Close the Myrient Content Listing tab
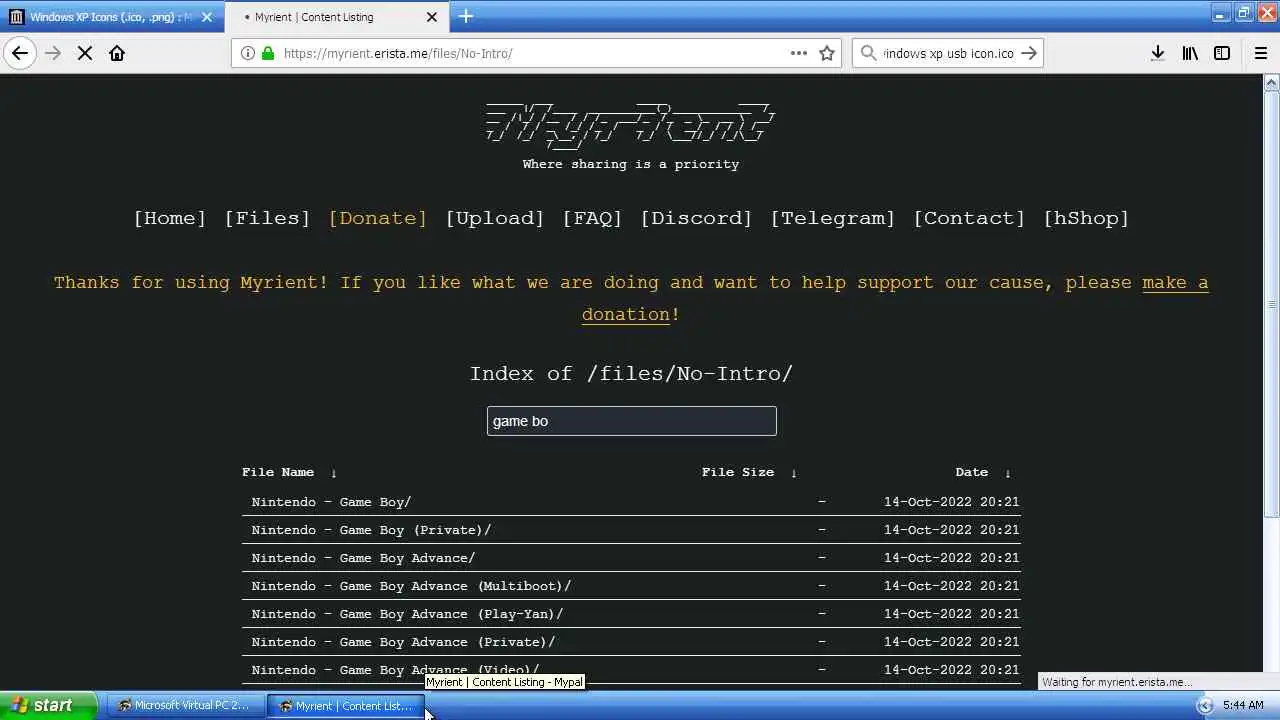The width and height of the screenshot is (1280, 720). (432, 17)
